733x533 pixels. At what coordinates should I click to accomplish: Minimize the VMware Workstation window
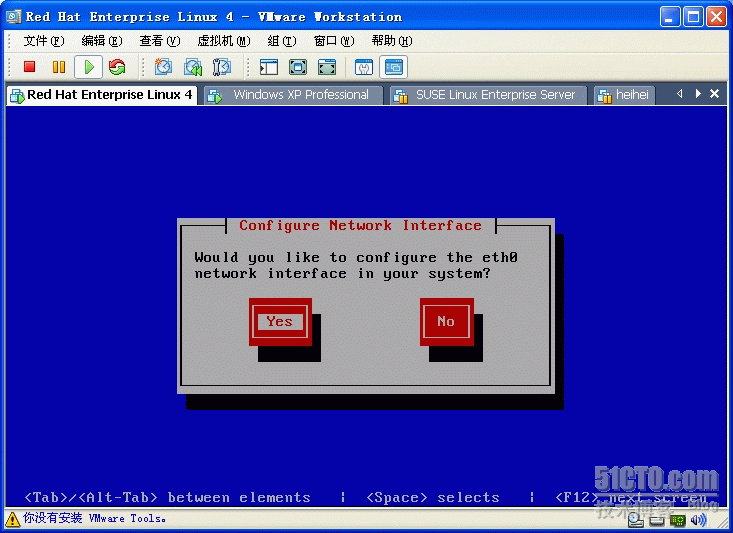click(x=670, y=17)
